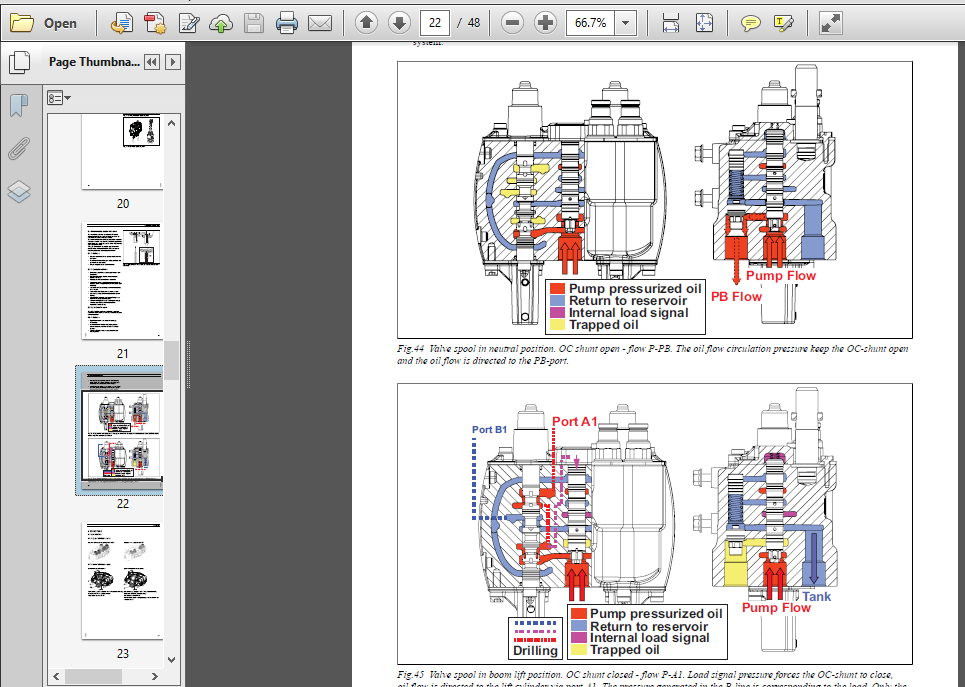The image size is (965, 687).
Task: Click the zoom in plus button
Action: 545,23
